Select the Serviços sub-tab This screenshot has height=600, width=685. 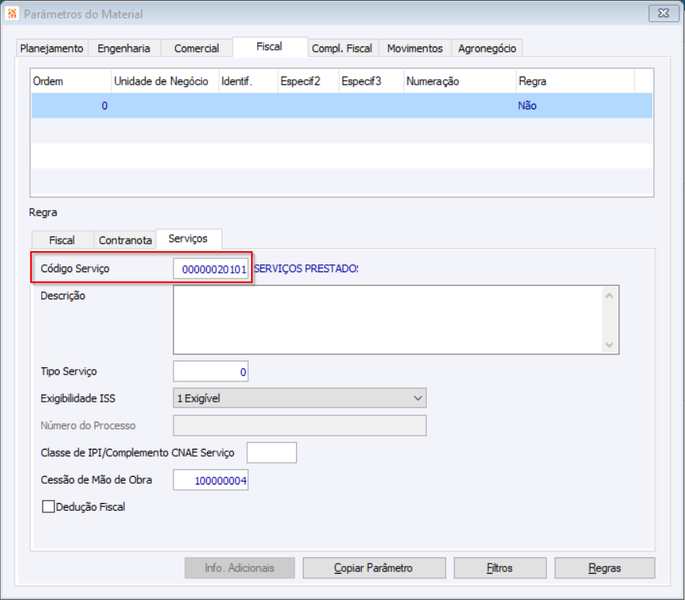tap(188, 239)
